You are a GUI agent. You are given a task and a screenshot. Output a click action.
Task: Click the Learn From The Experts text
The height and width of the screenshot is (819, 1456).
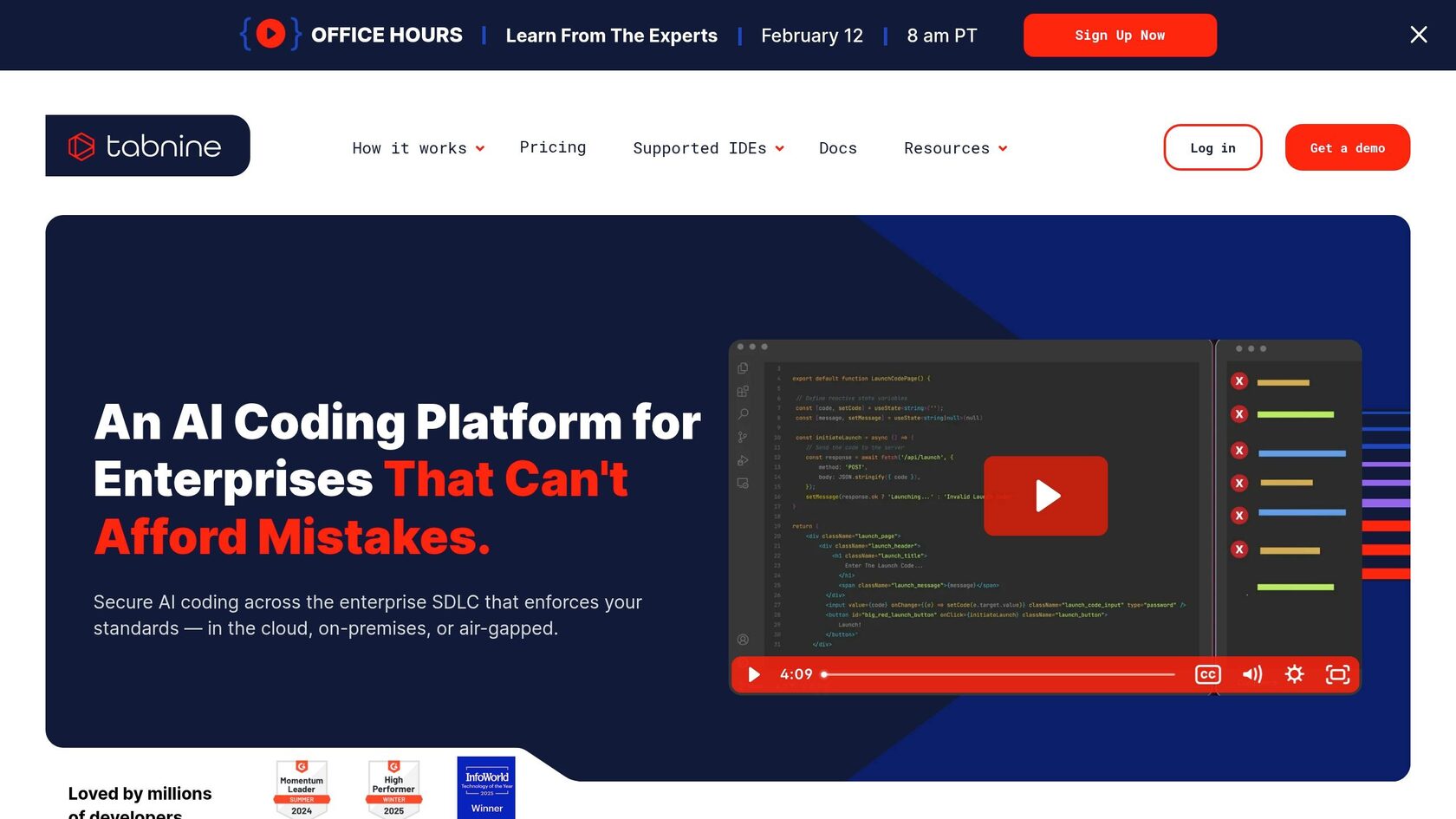click(612, 36)
